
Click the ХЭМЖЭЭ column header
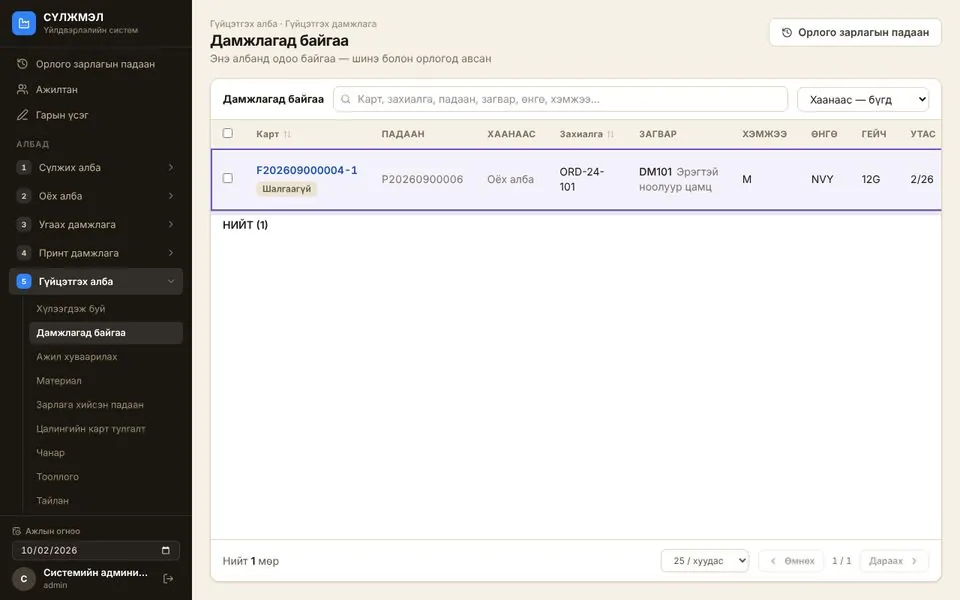pos(764,134)
